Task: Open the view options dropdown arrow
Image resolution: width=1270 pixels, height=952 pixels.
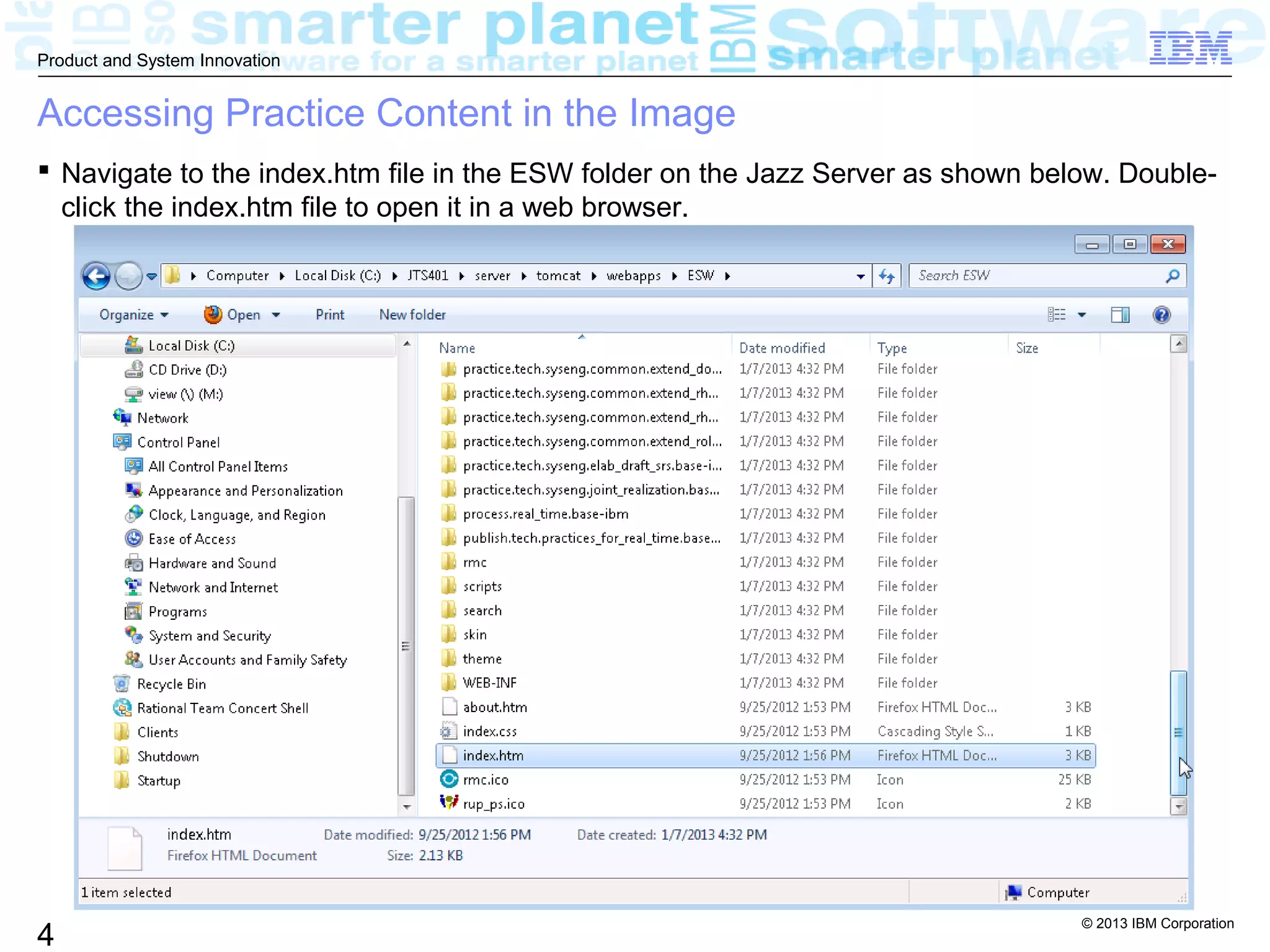Action: click(x=1082, y=315)
